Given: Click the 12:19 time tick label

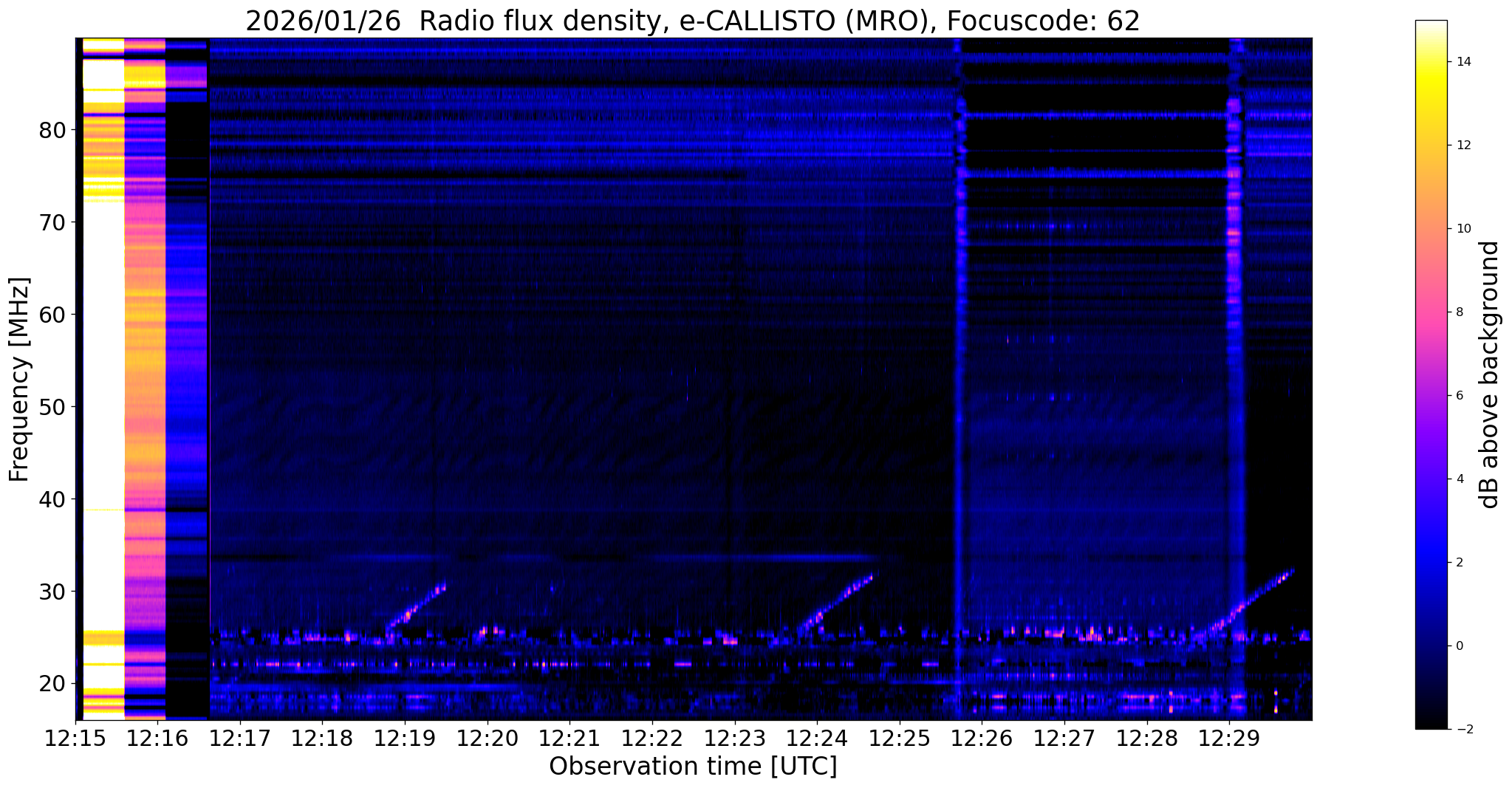Looking at the screenshot, I should click(405, 739).
